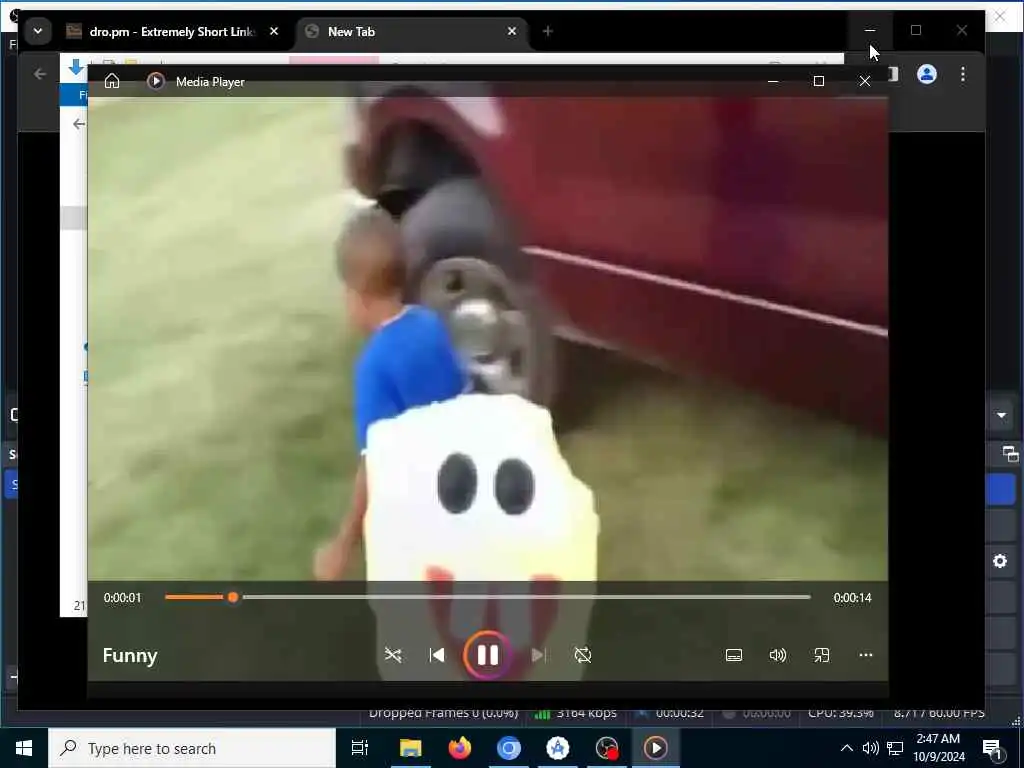Screen dimensions: 1024x768
Task: Go back in the browser
Action: (40, 74)
